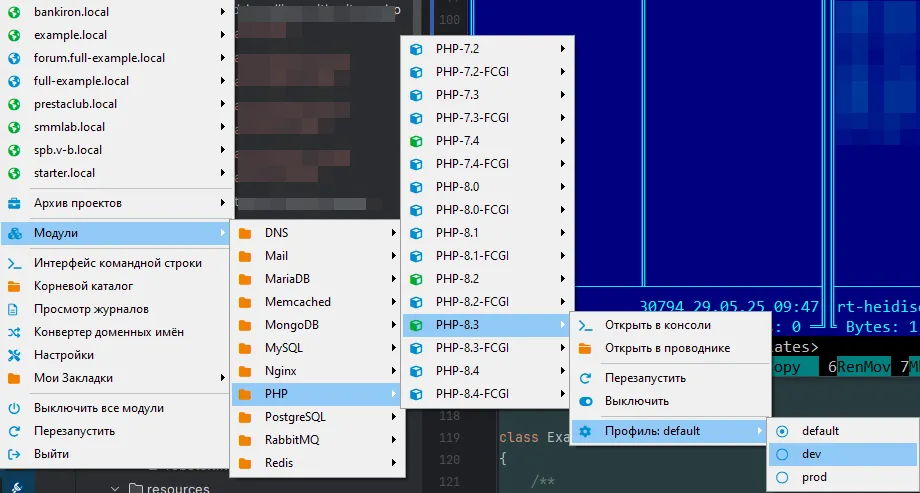920x493 pixels.
Task: Open the MySQL module entry
Action: (x=317, y=348)
